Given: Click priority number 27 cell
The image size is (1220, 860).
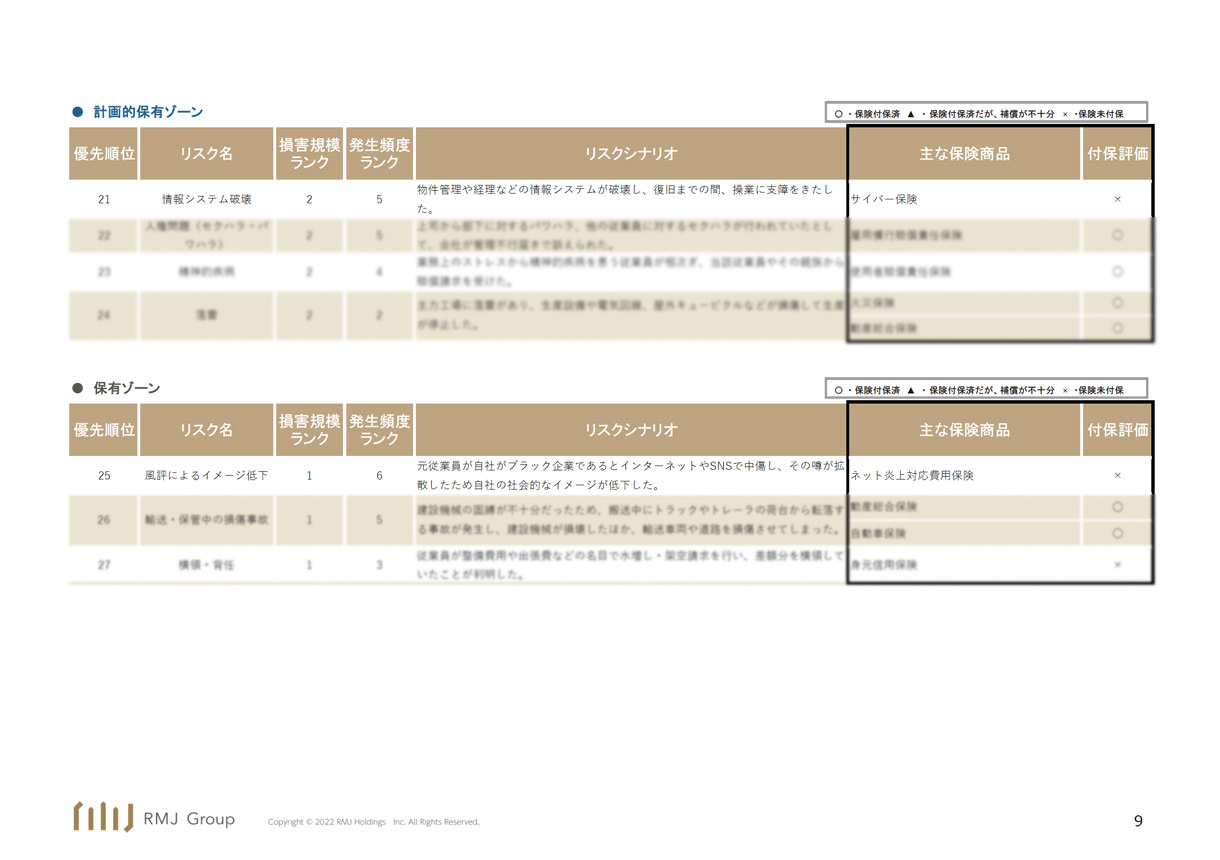Looking at the screenshot, I should pos(104,565).
